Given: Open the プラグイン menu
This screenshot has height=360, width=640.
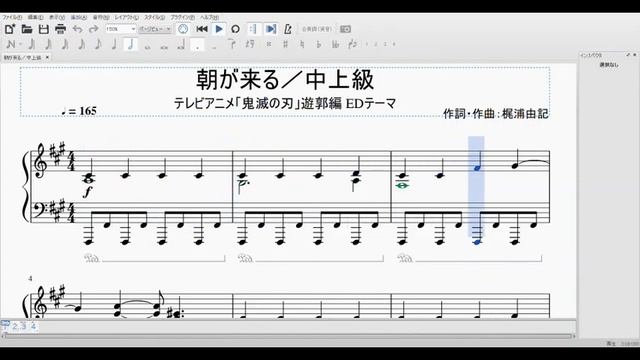Looking at the screenshot, I should click(x=182, y=18).
